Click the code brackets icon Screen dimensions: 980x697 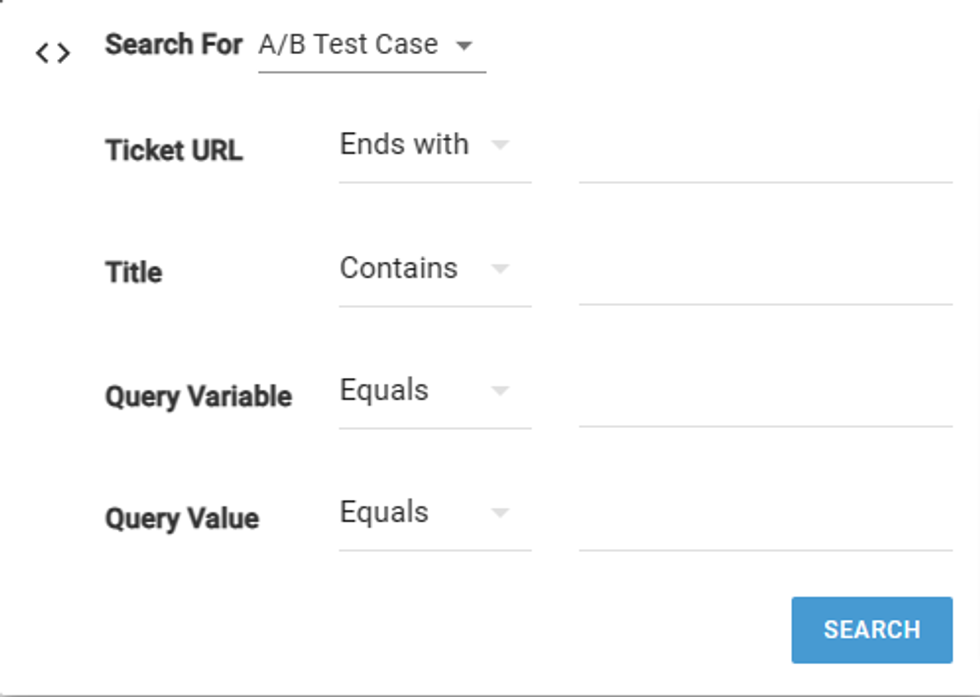point(53,54)
